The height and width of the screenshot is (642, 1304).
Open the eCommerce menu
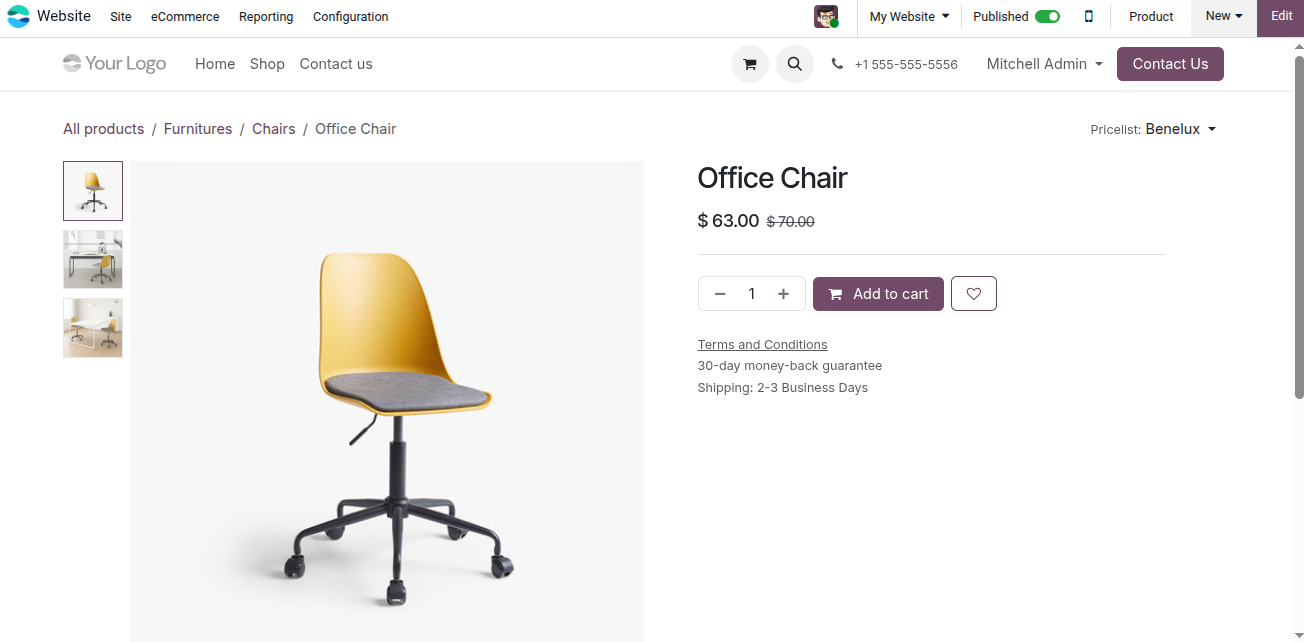(185, 16)
